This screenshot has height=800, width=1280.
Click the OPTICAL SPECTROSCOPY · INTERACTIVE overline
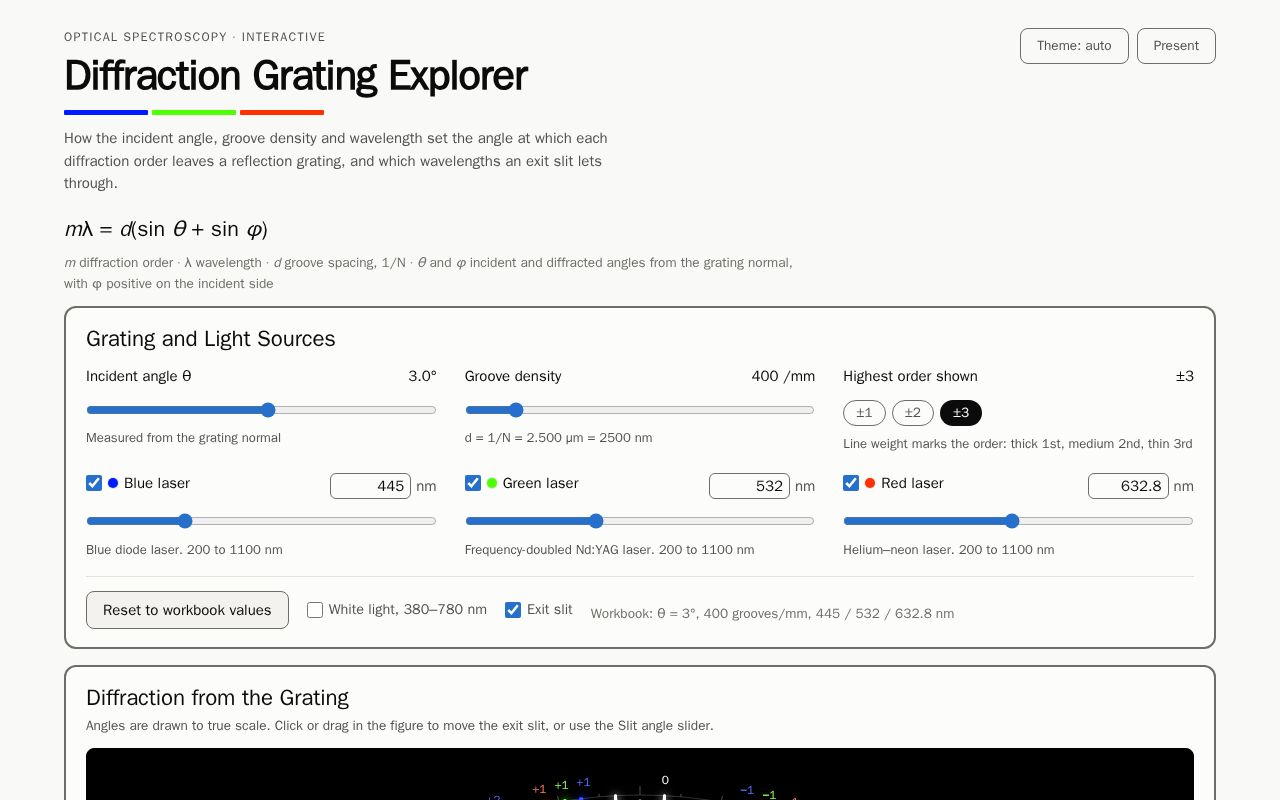point(195,37)
